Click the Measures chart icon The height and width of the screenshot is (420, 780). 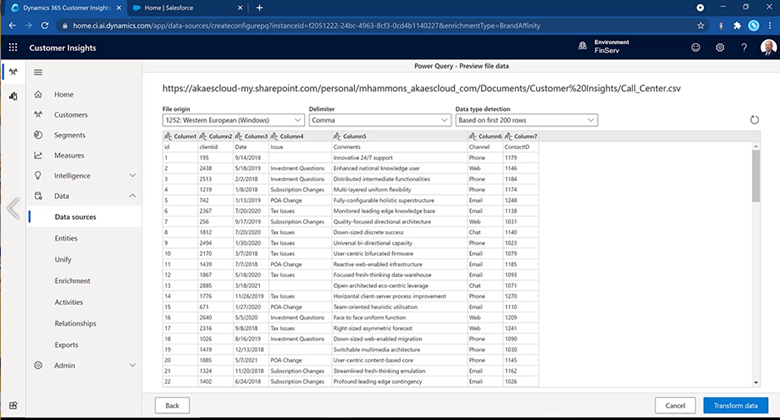click(x=38, y=155)
